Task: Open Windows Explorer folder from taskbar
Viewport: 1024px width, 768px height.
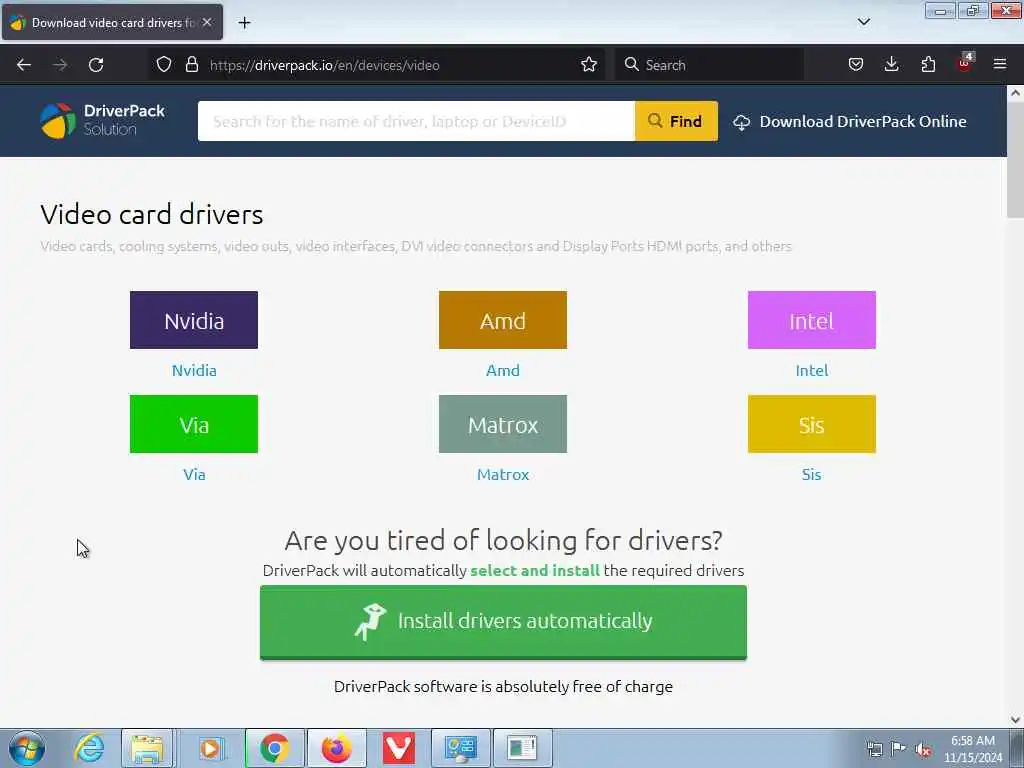Action: pyautogui.click(x=148, y=748)
